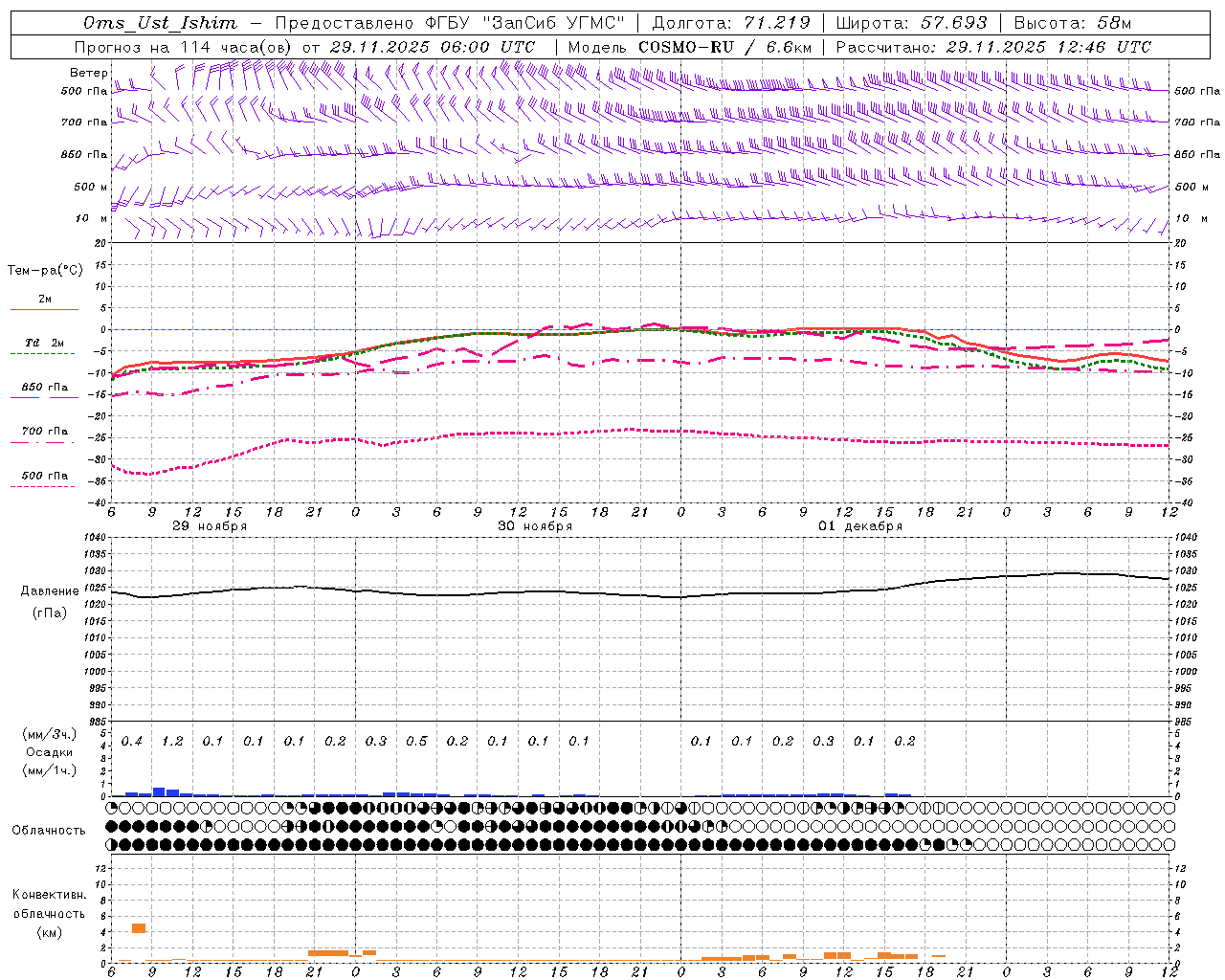The image size is (1225, 980).
Task: Click the 29 ноября date label
Action: coord(210,526)
